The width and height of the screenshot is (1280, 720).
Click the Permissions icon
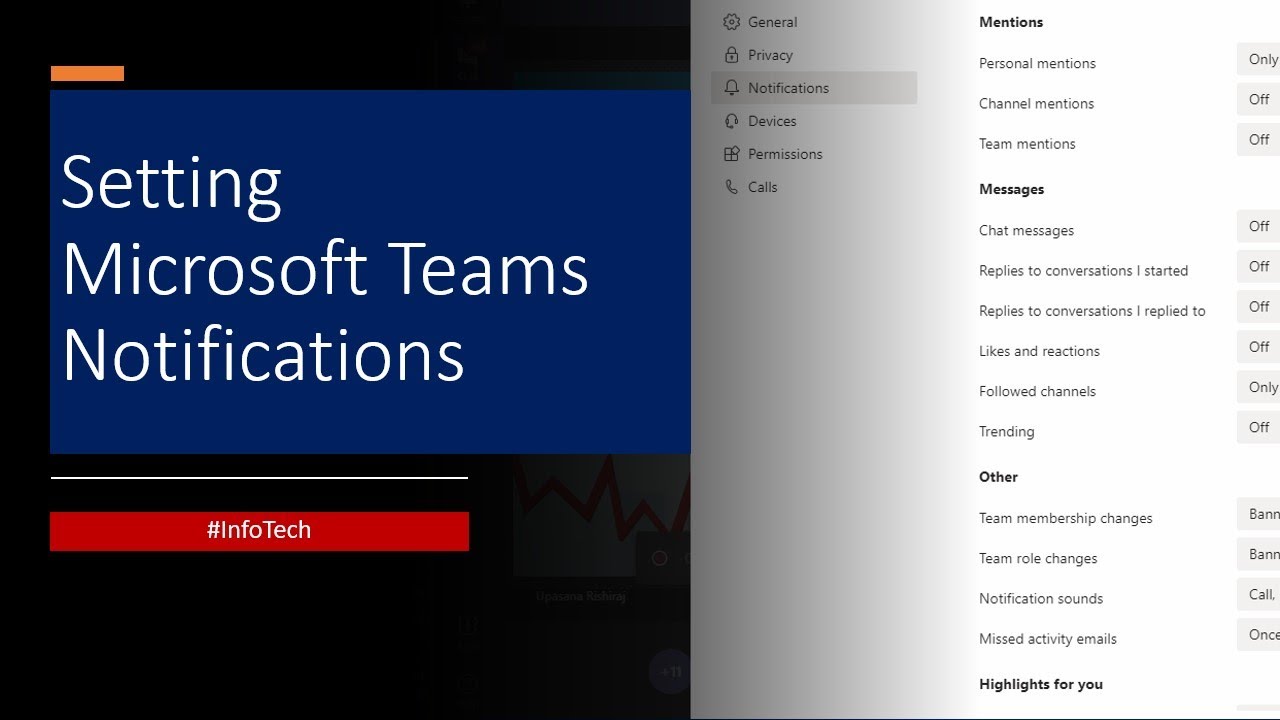pos(731,154)
